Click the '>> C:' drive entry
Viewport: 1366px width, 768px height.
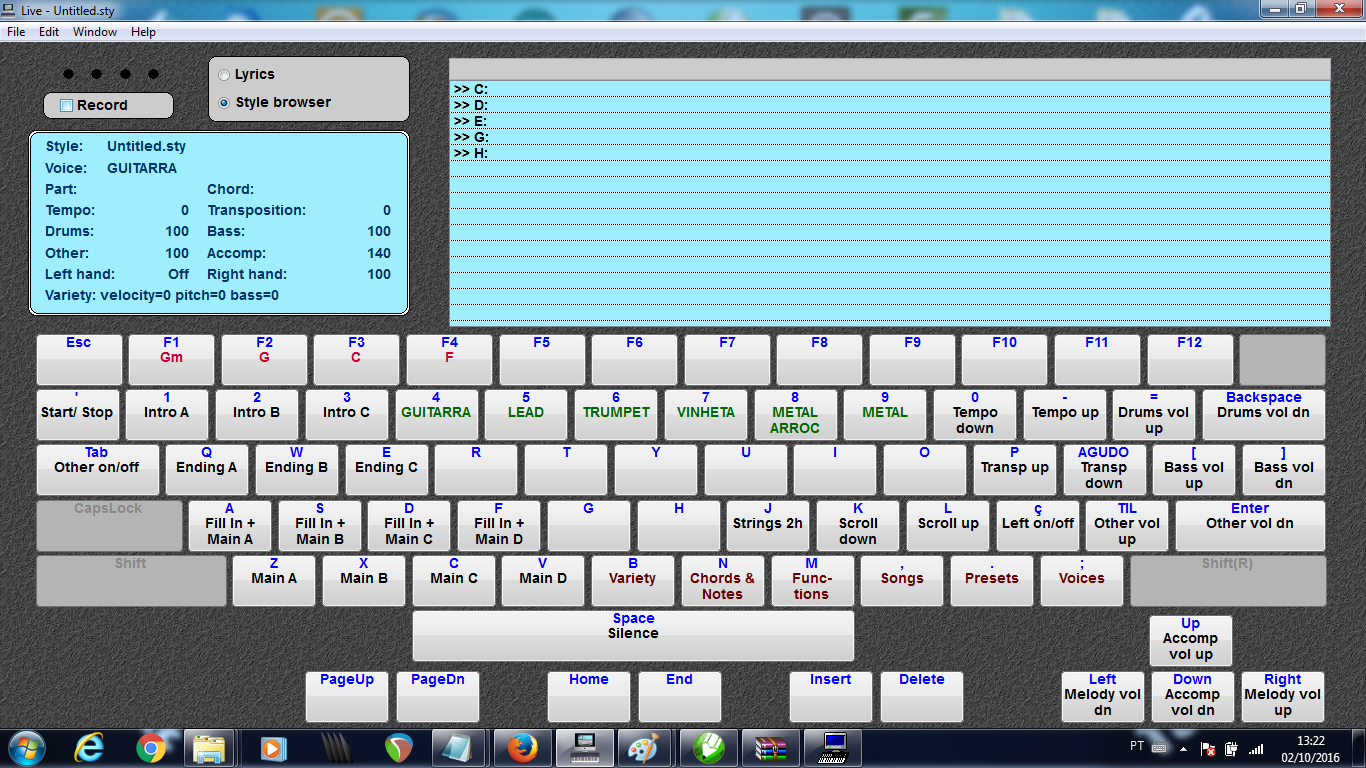coord(890,89)
